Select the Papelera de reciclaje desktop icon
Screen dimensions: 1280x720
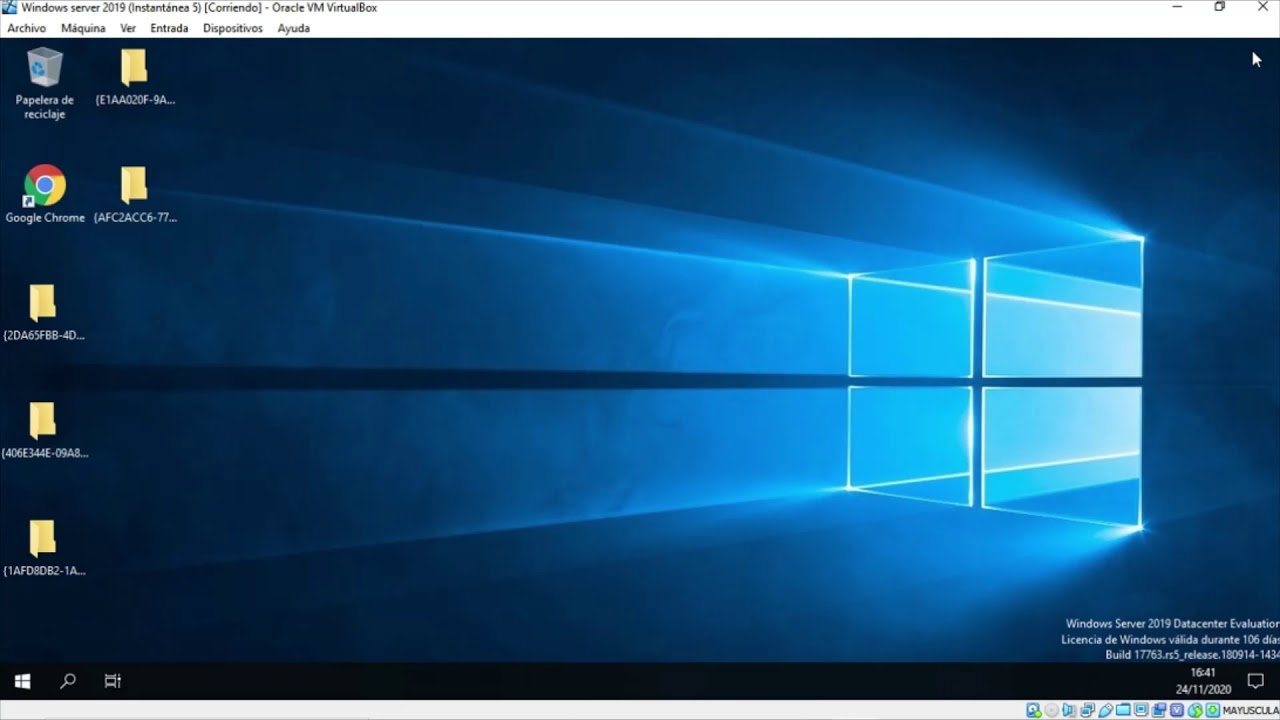pyautogui.click(x=45, y=84)
